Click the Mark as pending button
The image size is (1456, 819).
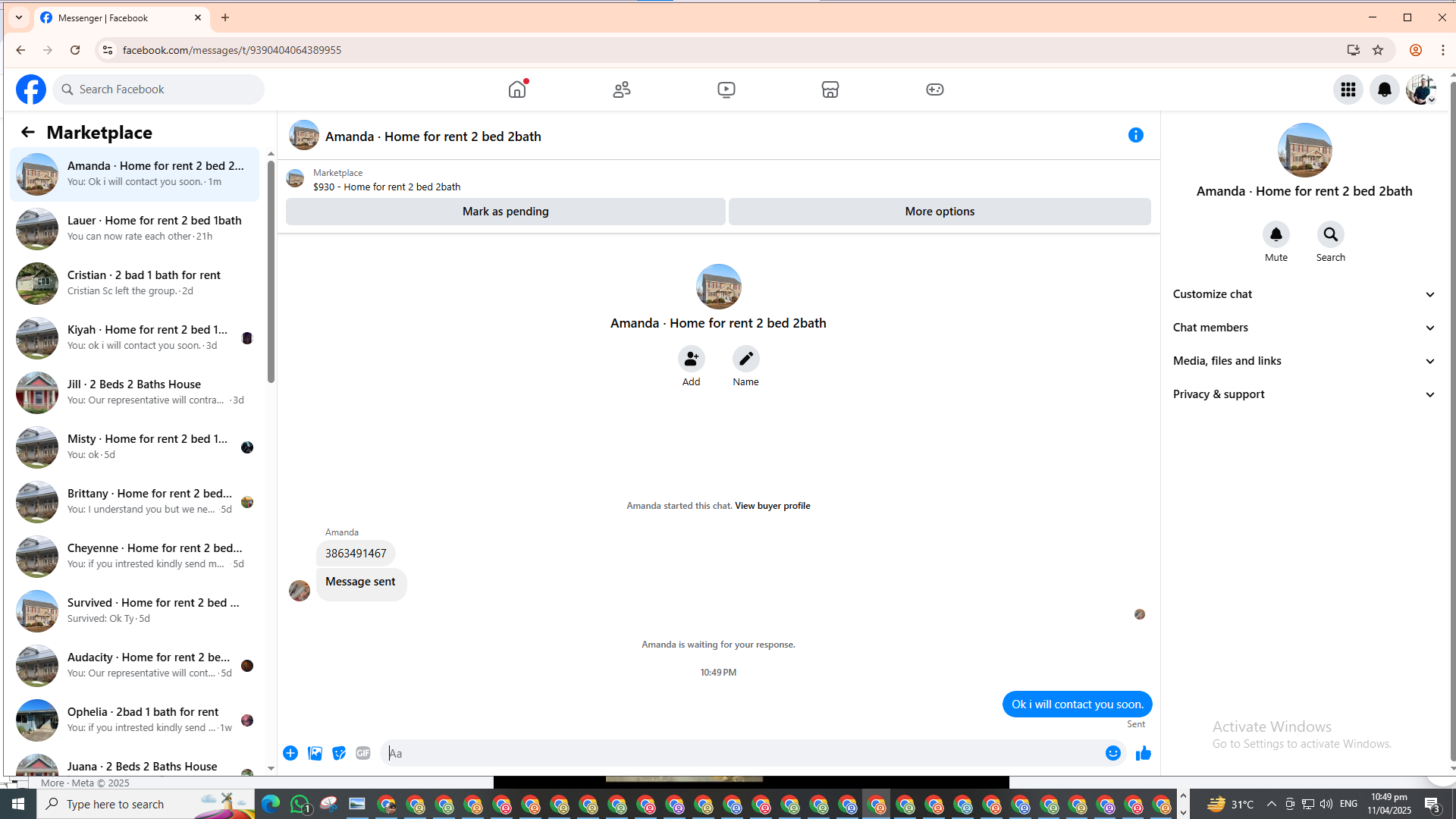tap(506, 212)
